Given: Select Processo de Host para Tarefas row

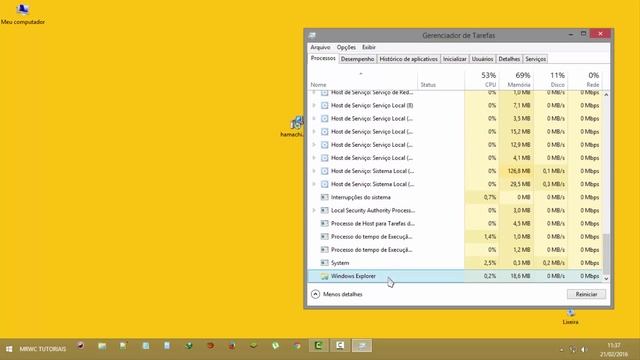Looking at the screenshot, I should pyautogui.click(x=455, y=223).
